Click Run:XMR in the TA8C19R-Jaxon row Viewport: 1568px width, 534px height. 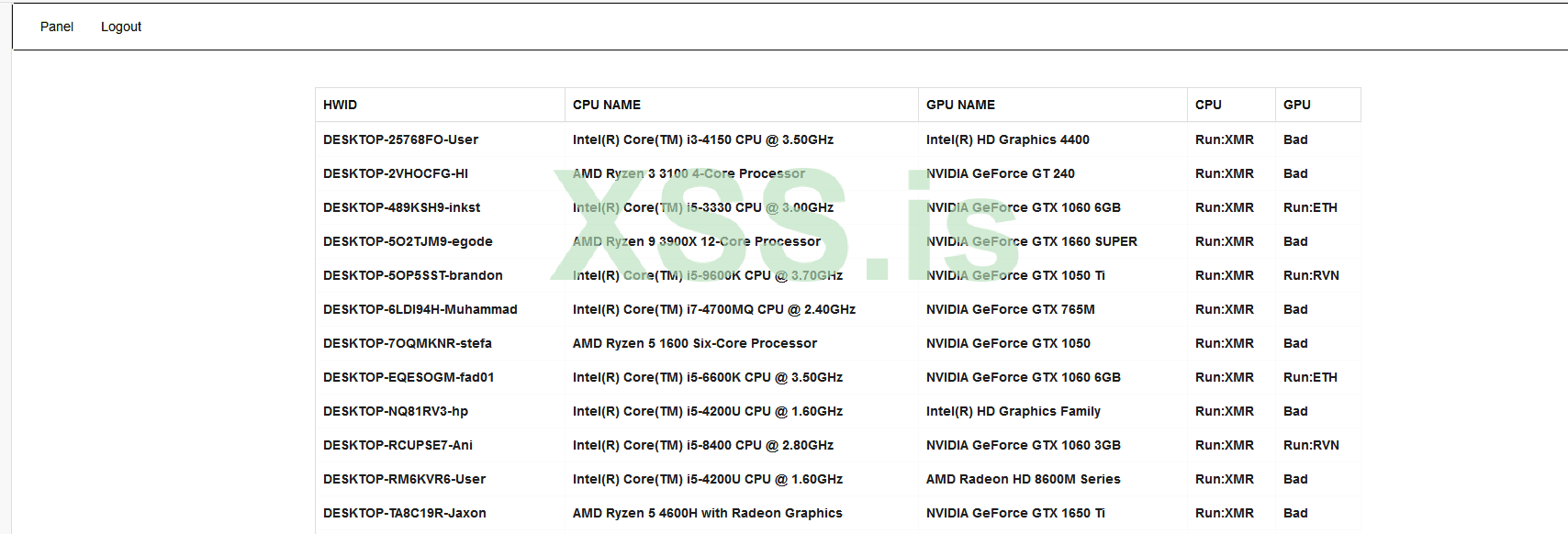pos(1225,513)
